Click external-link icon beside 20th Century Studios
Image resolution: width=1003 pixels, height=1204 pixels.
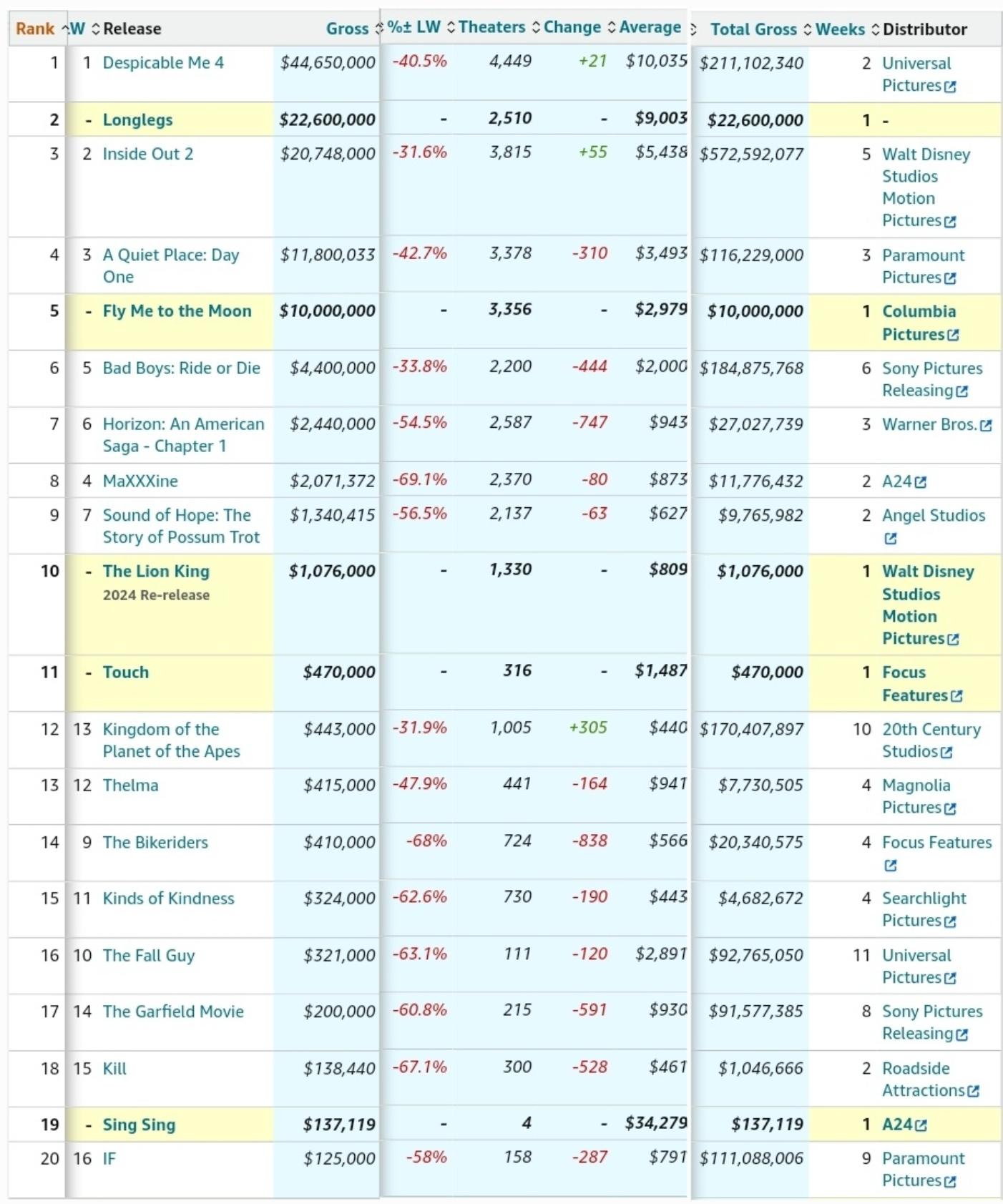pyautogui.click(x=946, y=753)
